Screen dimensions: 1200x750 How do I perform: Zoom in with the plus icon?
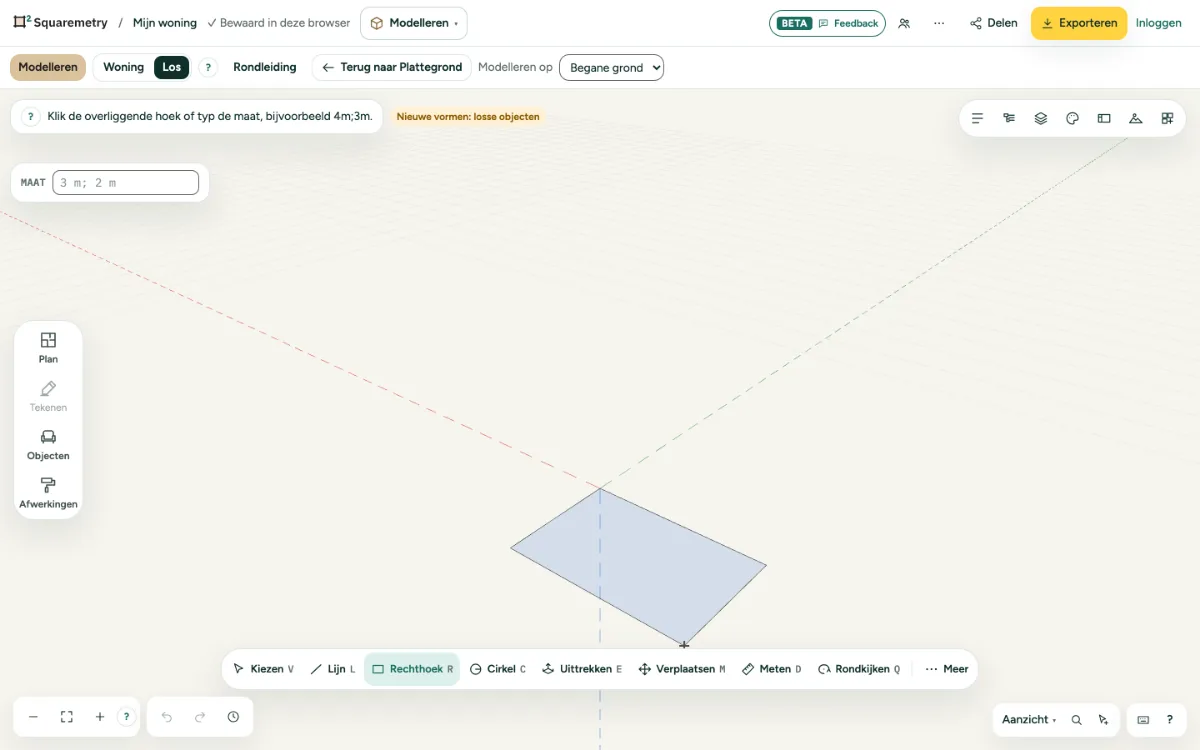coord(100,717)
